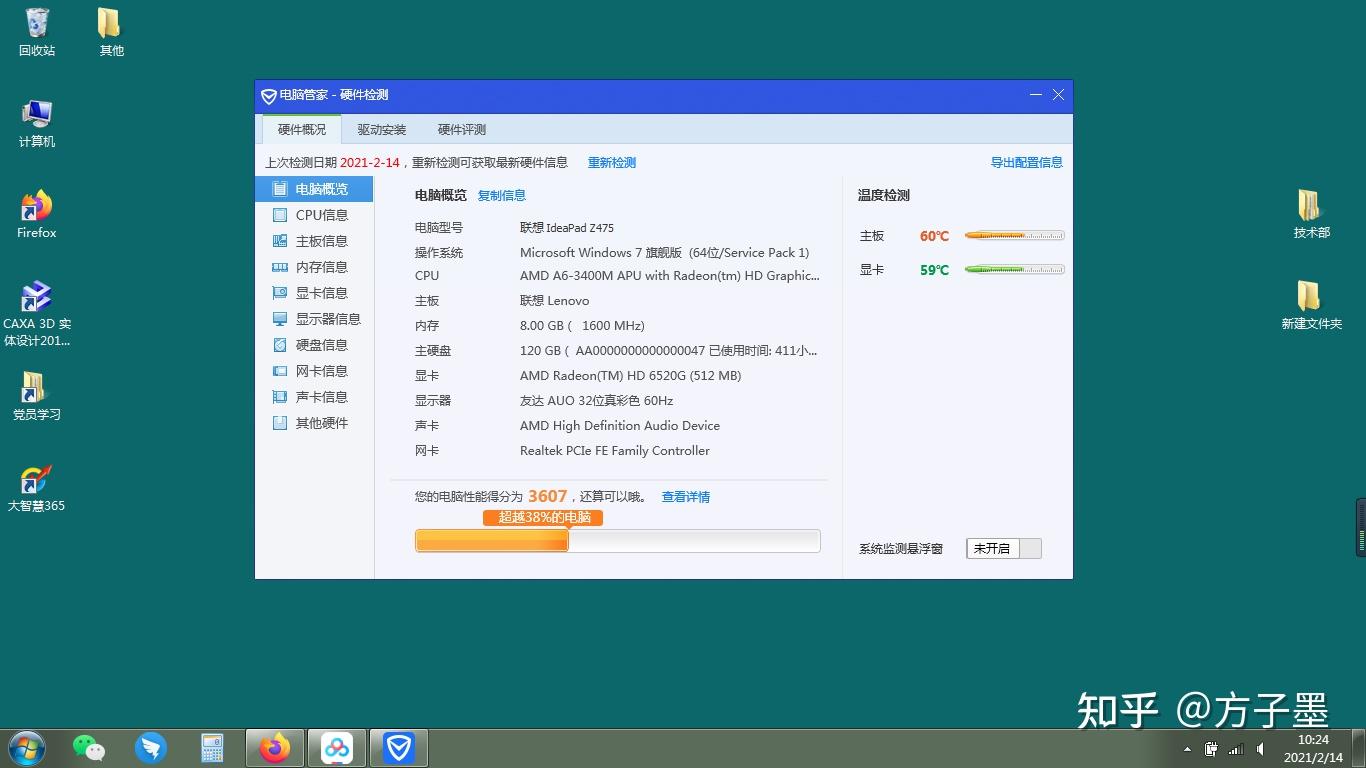Click the AMD Radeon(TM) HD 6520G text
The image size is (1366, 768).
click(631, 376)
